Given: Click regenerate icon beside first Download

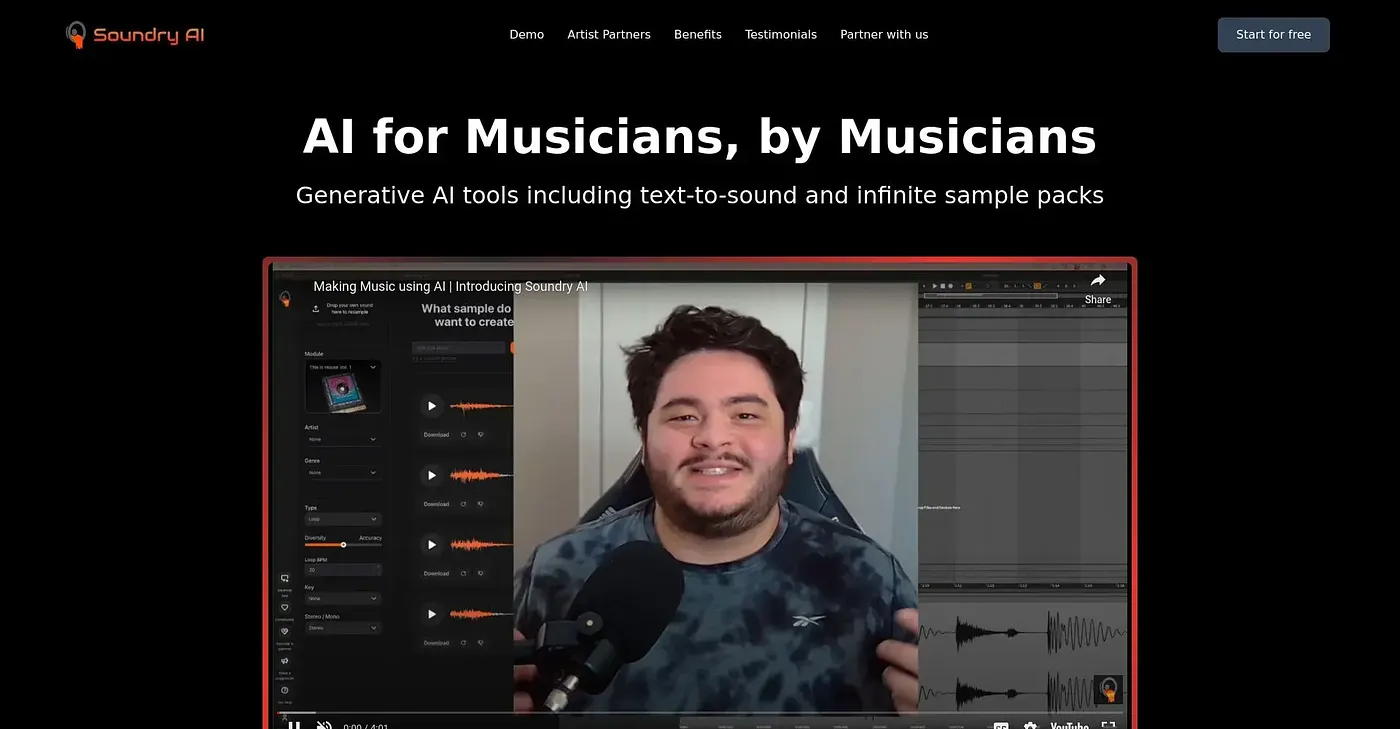Looking at the screenshot, I should click(x=464, y=435).
